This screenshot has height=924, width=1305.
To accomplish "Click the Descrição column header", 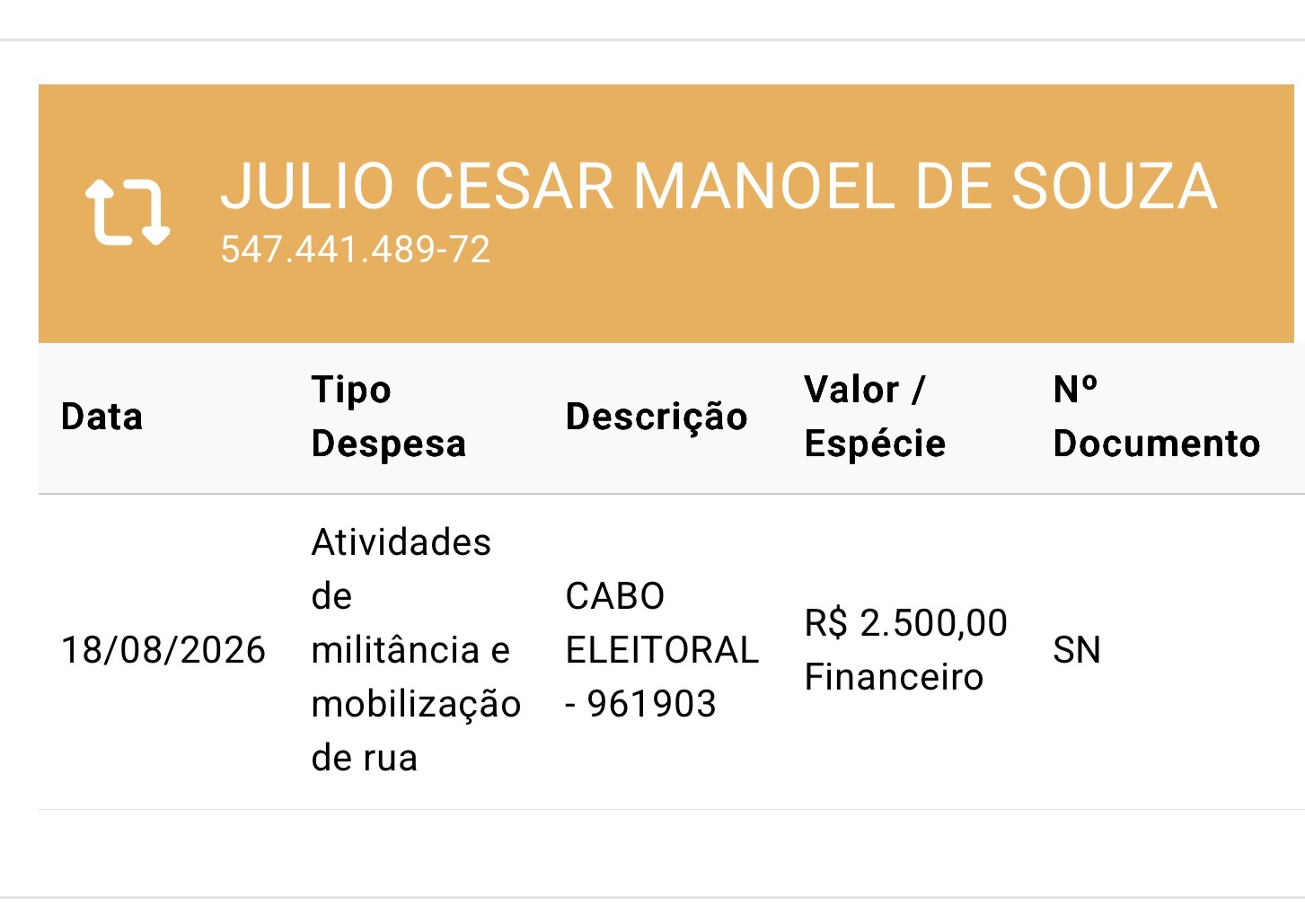I will pos(657,417).
